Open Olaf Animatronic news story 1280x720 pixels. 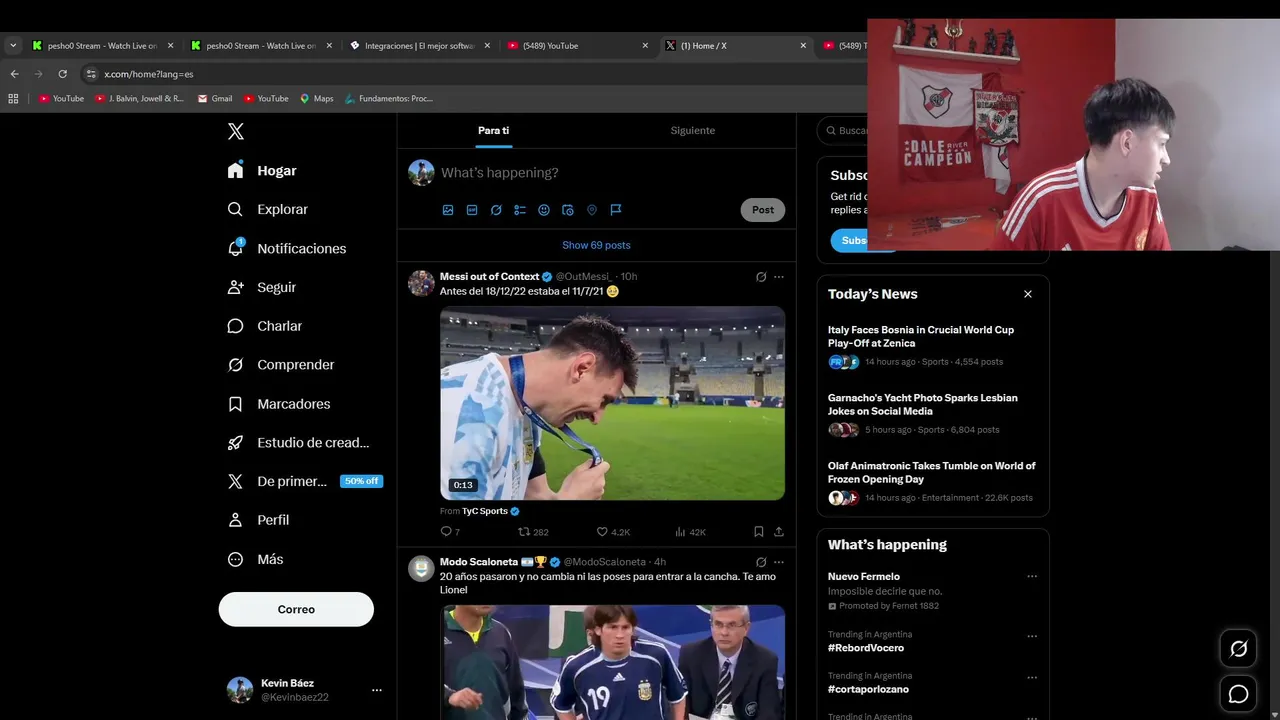point(932,482)
